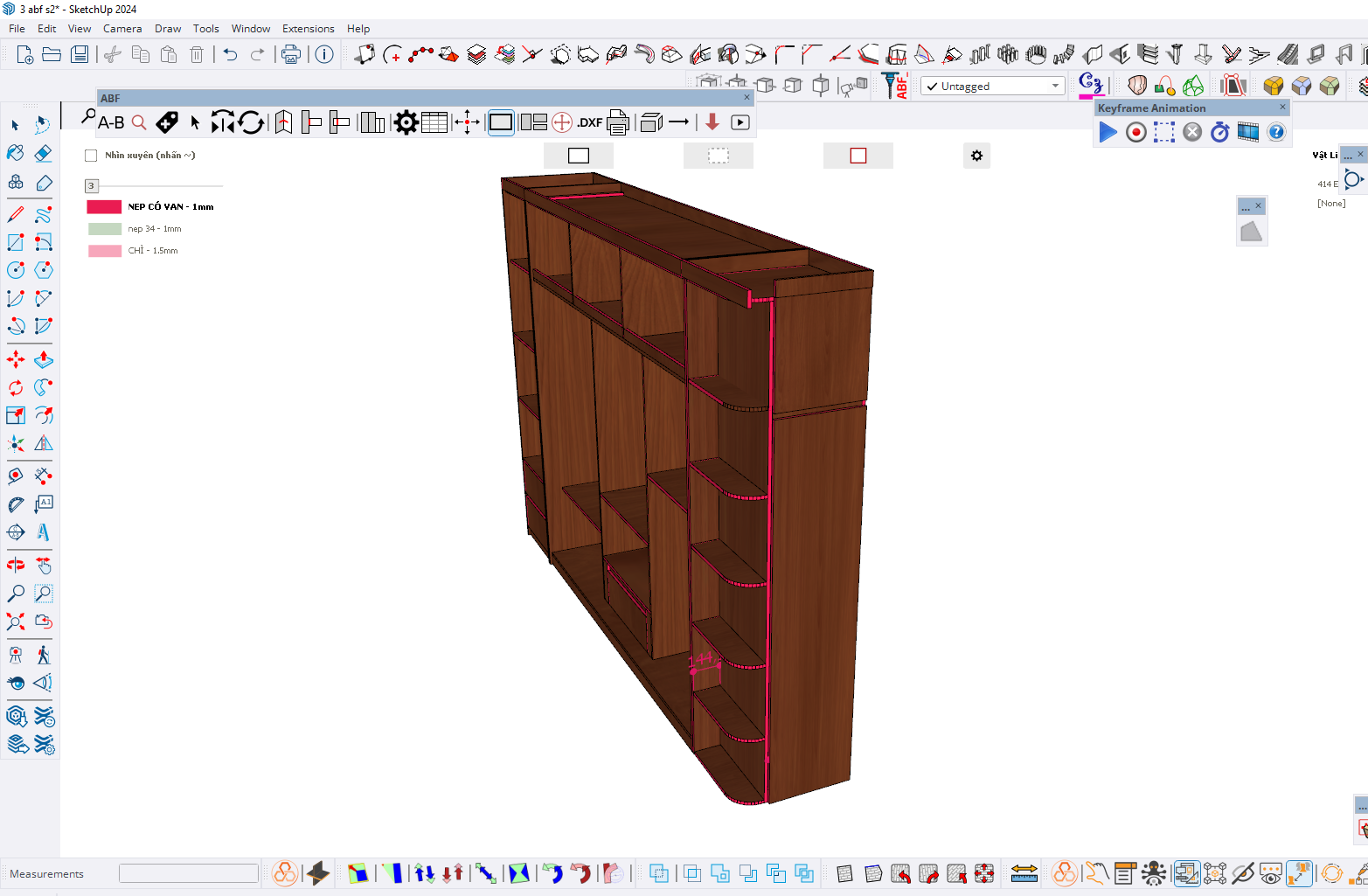The image size is (1368, 896).
Task: Click the Measurements input box
Action: (x=189, y=873)
